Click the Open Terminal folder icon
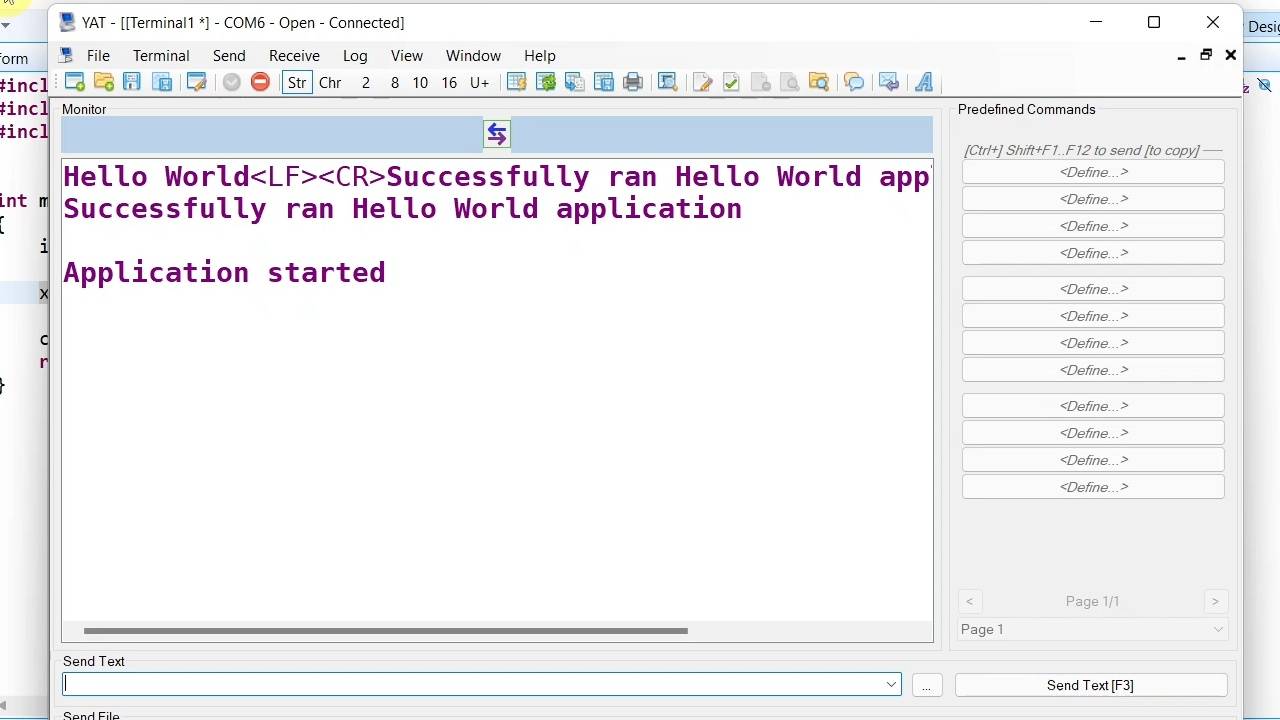Viewport: 1280px width, 720px height. tap(104, 82)
